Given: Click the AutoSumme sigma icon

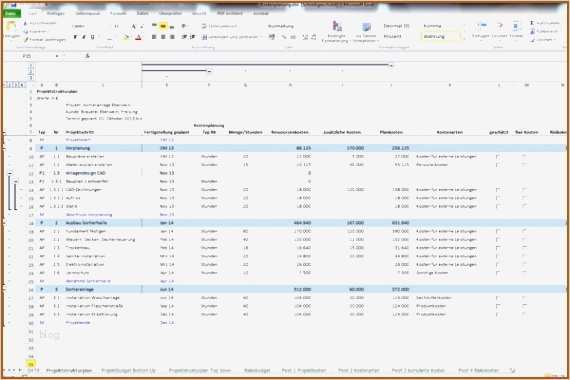Looking at the screenshot, I should click(x=532, y=23).
